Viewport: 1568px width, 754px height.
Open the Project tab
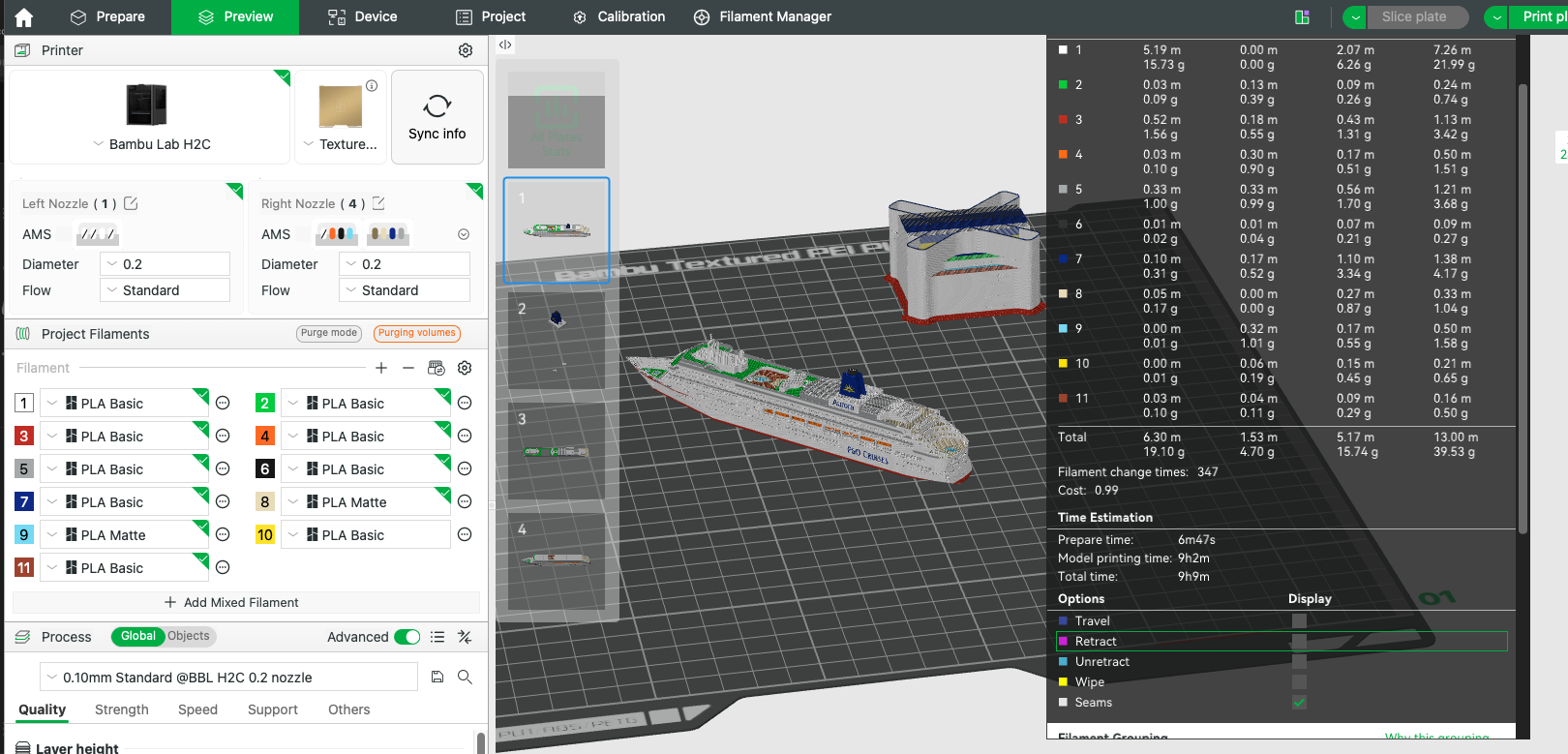(x=491, y=16)
